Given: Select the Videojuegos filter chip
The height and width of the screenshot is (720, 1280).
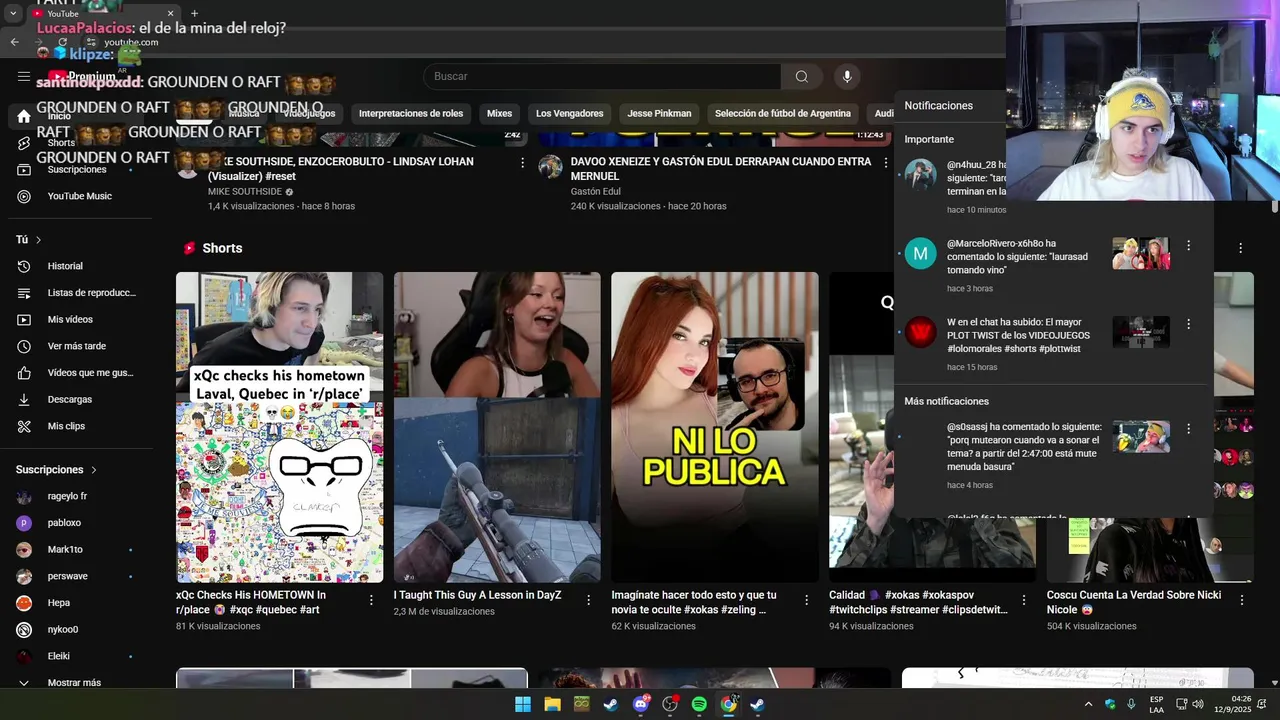Looking at the screenshot, I should point(309,114).
